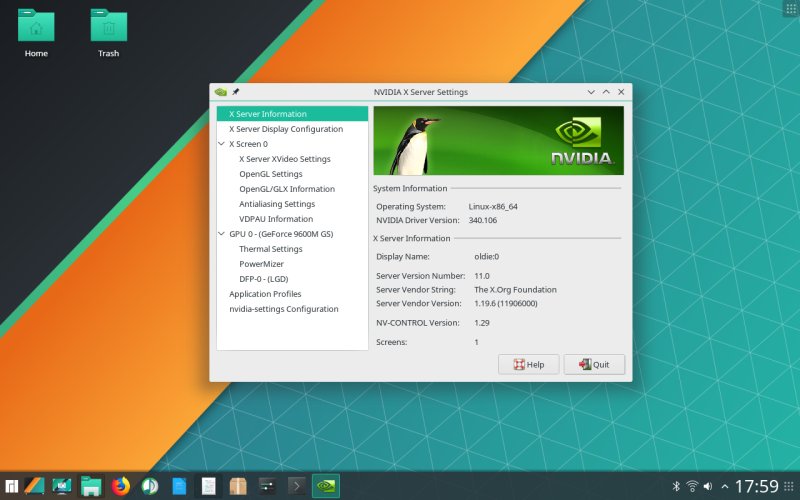Viewport: 800px width, 500px height.
Task: Toggle the pin icon in the NVIDIA titlebar
Action: click(236, 92)
